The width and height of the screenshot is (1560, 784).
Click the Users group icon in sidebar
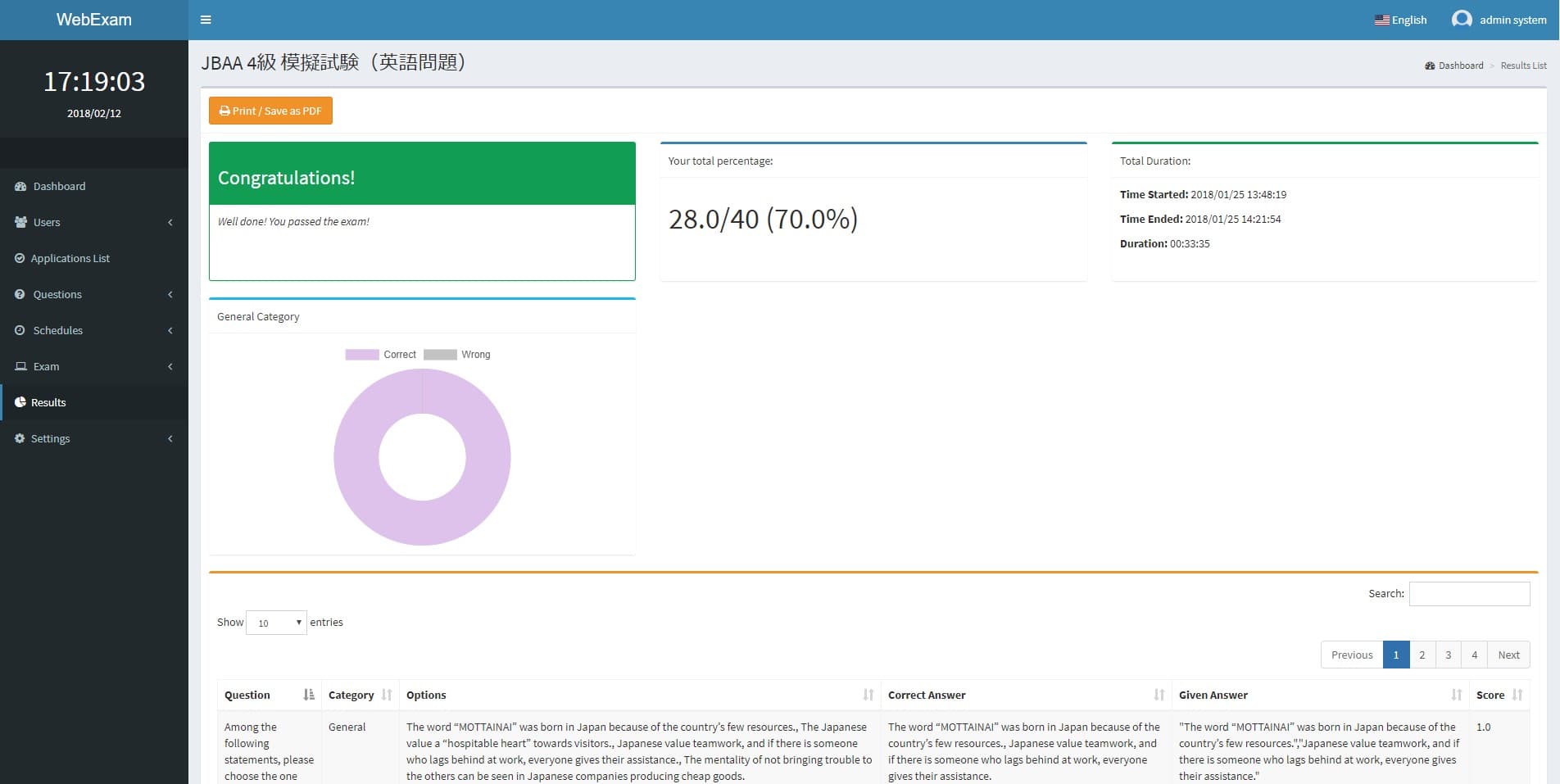coord(20,222)
